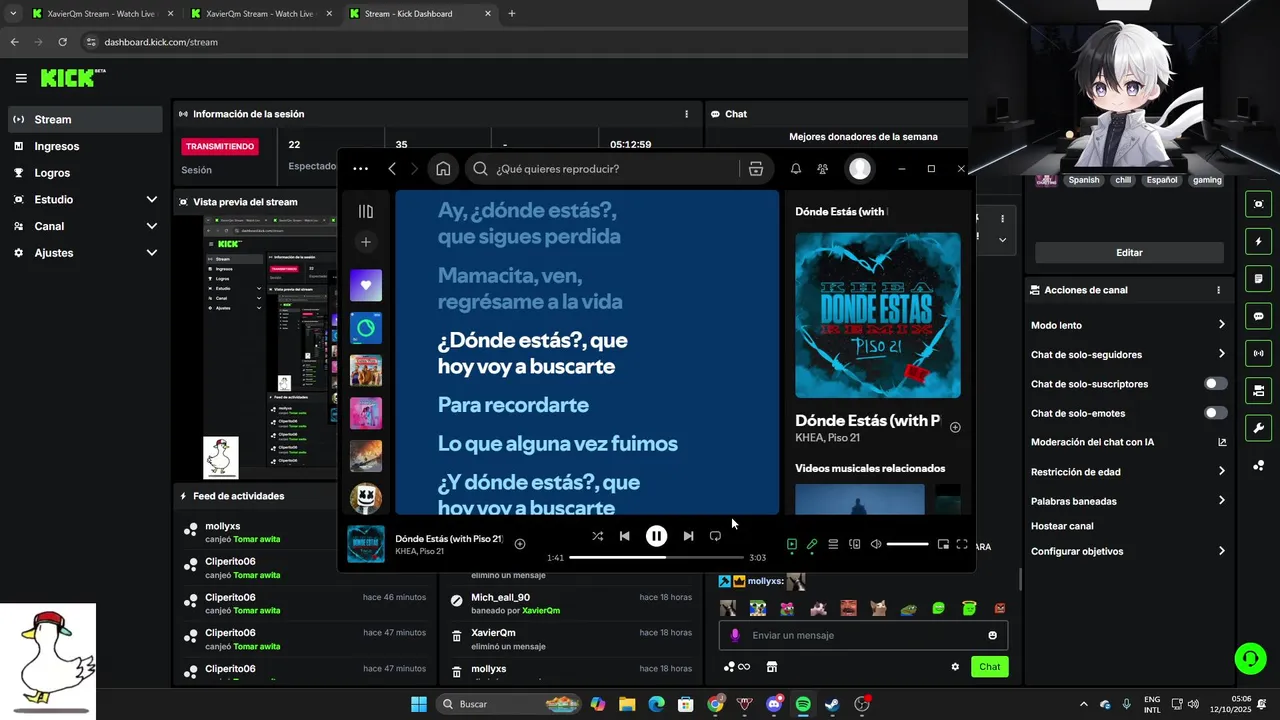Toggle Spotify Now Playing view
This screenshot has width=1280, height=720.
(792, 545)
